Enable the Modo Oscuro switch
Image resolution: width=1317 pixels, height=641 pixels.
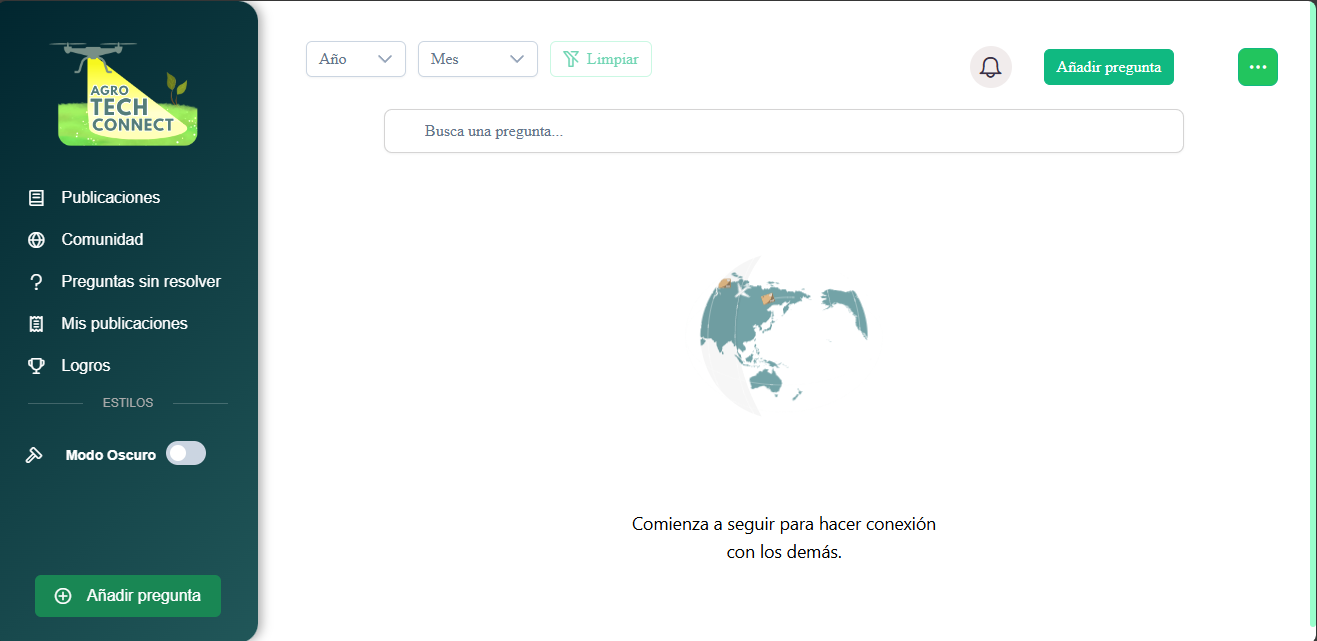(186, 454)
